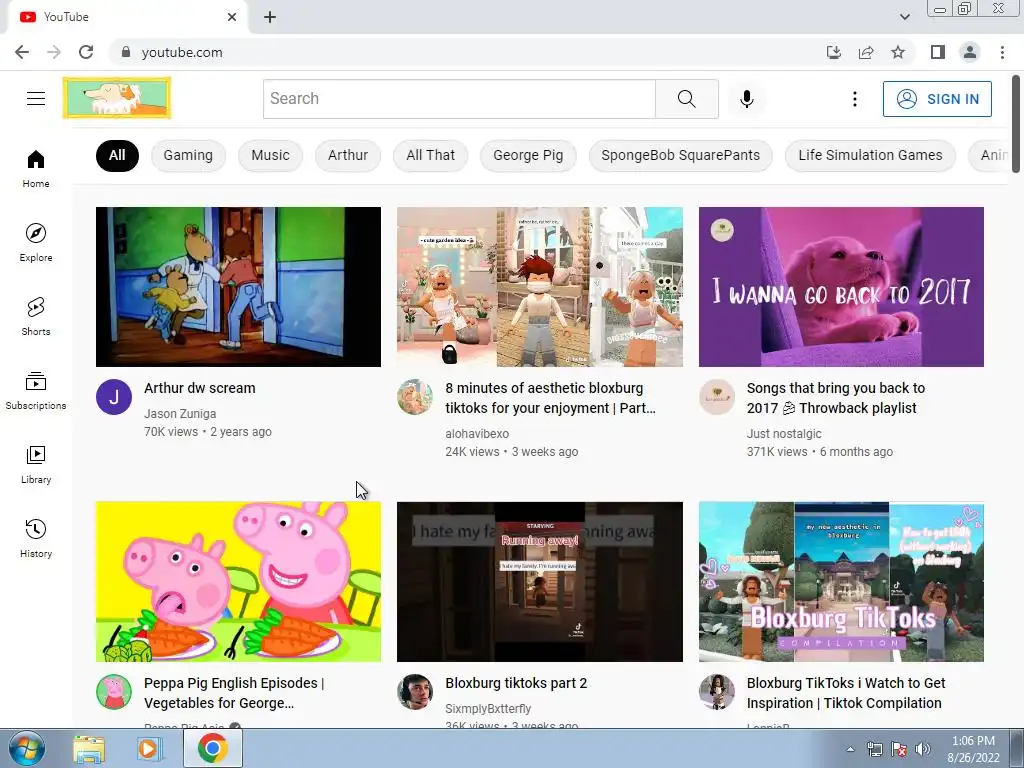
Task: Click Chrome icon in taskbar
Action: [x=212, y=748]
